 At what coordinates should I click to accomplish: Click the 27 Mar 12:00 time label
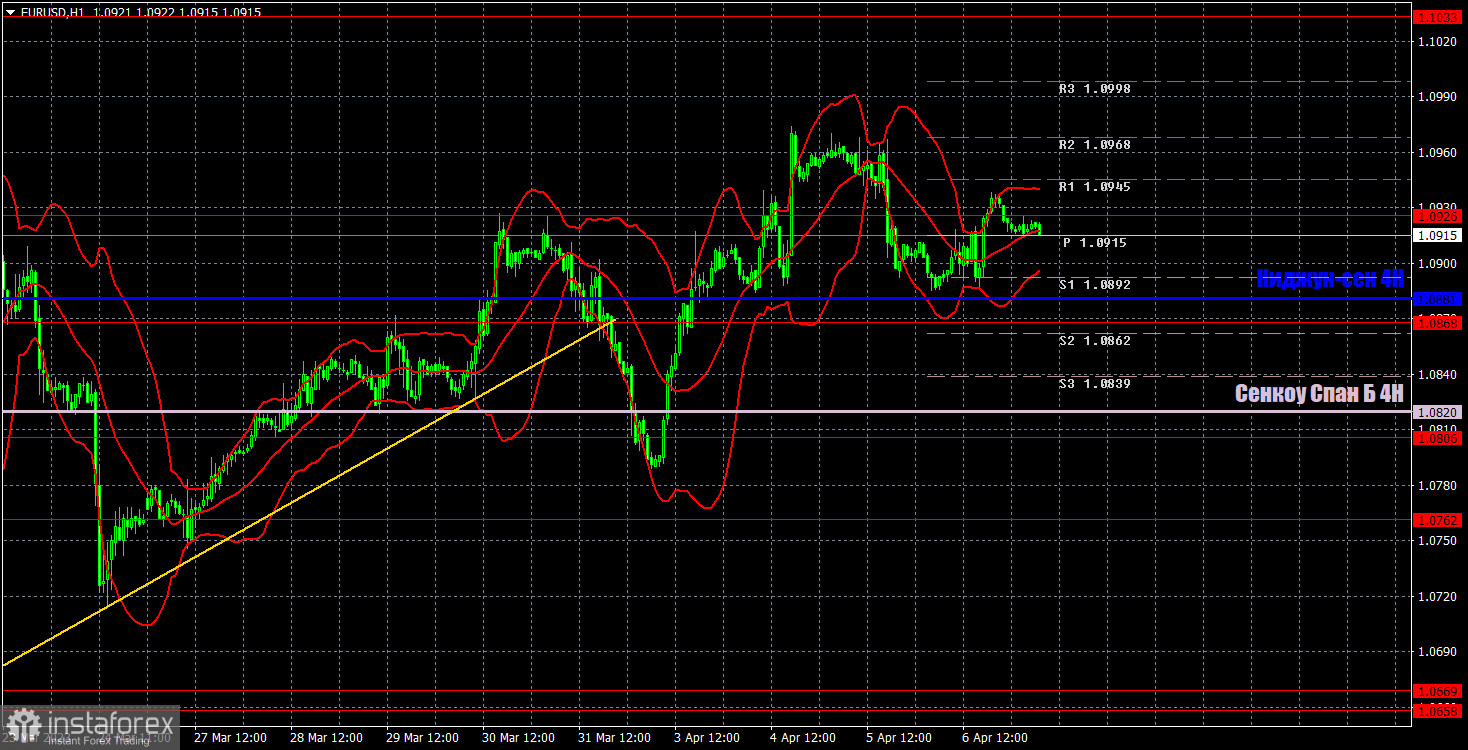[x=229, y=738]
